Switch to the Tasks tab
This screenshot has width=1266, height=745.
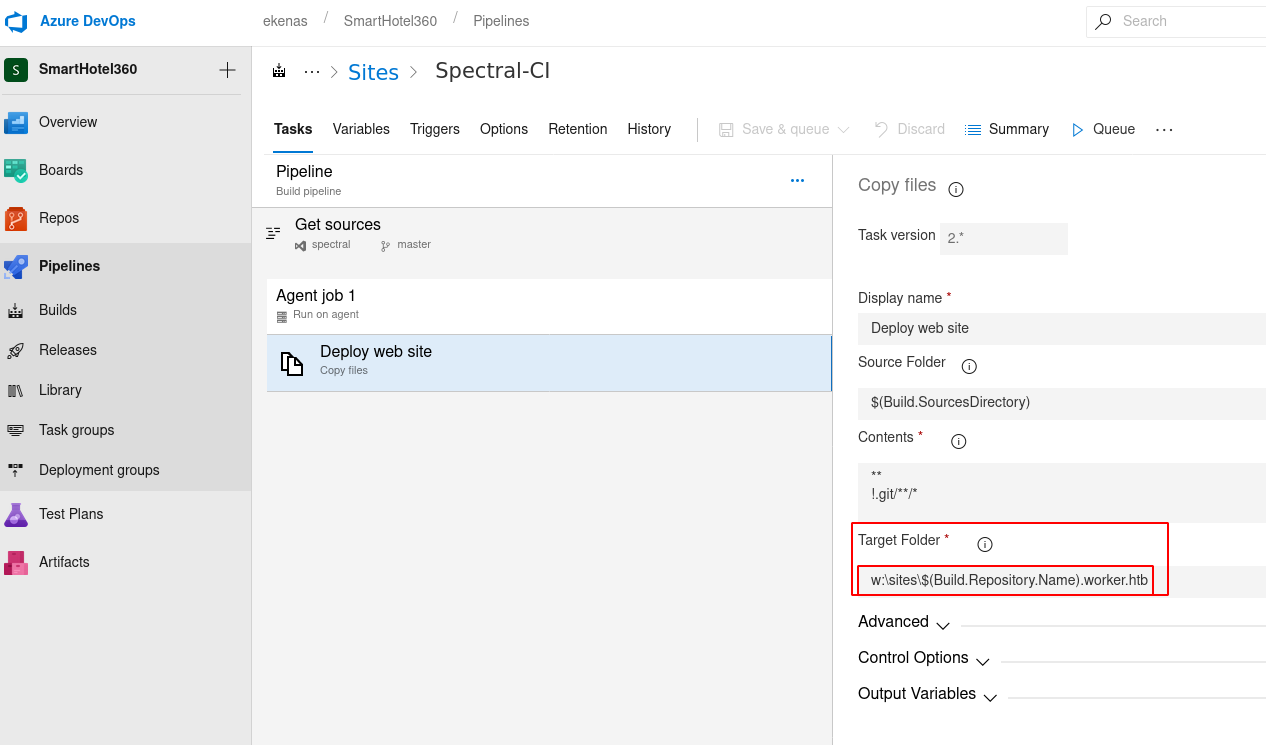coord(293,129)
